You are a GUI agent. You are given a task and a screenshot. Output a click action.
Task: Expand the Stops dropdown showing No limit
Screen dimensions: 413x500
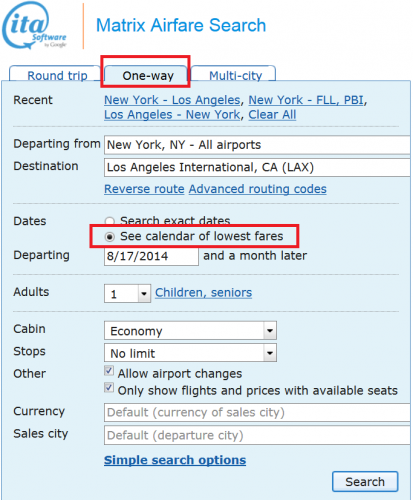click(190, 353)
